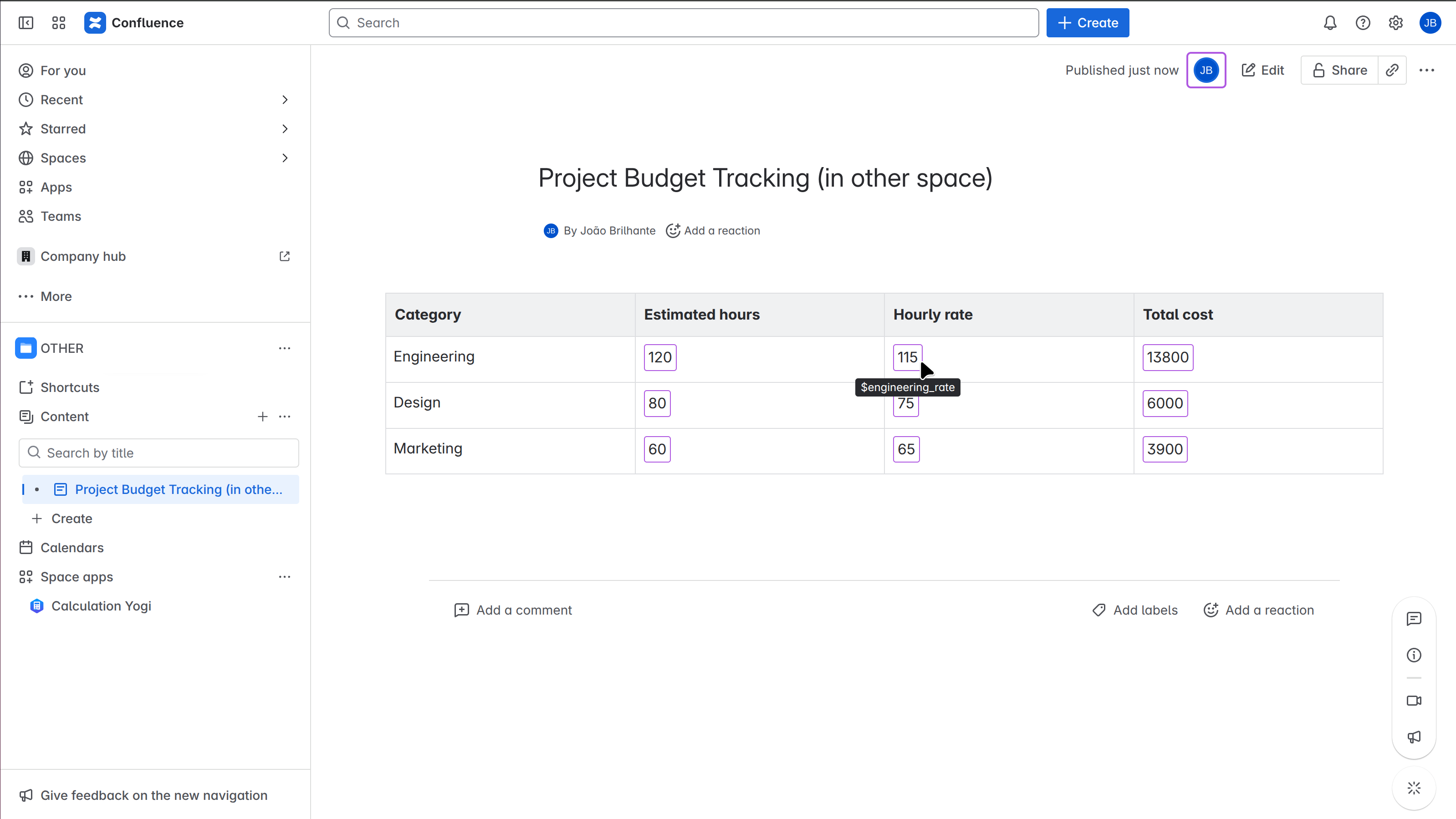Expand the Recent section chevron

click(x=285, y=100)
